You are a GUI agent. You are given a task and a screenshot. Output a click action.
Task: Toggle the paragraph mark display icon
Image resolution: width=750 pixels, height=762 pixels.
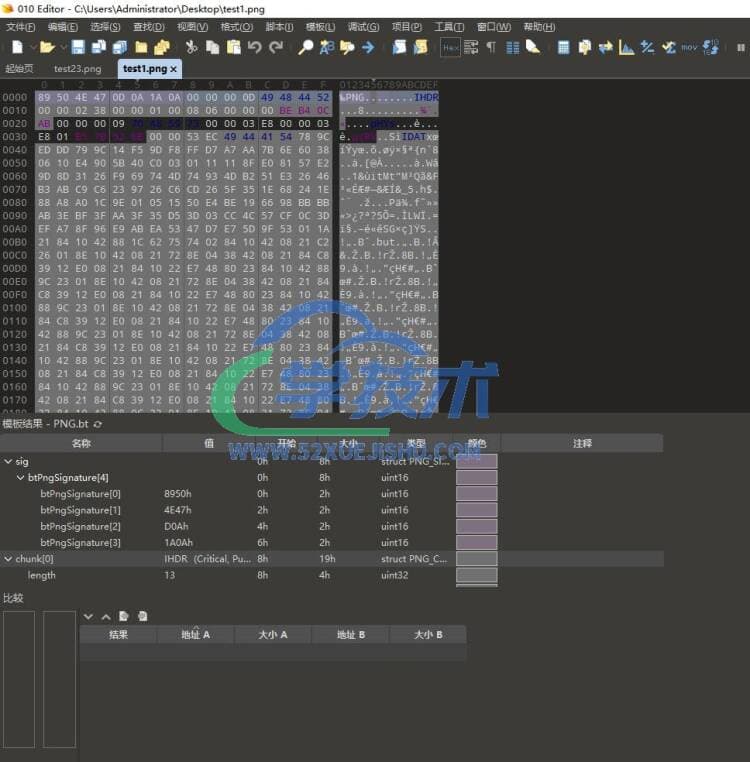[491, 47]
